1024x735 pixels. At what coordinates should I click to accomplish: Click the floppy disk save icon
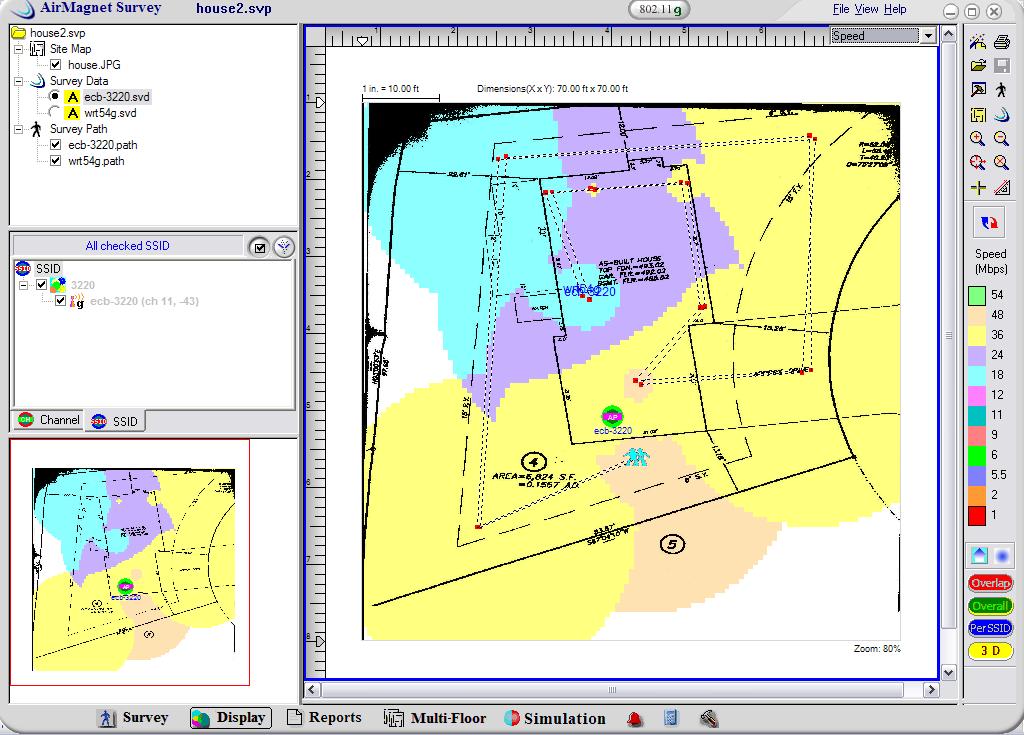click(x=1002, y=65)
